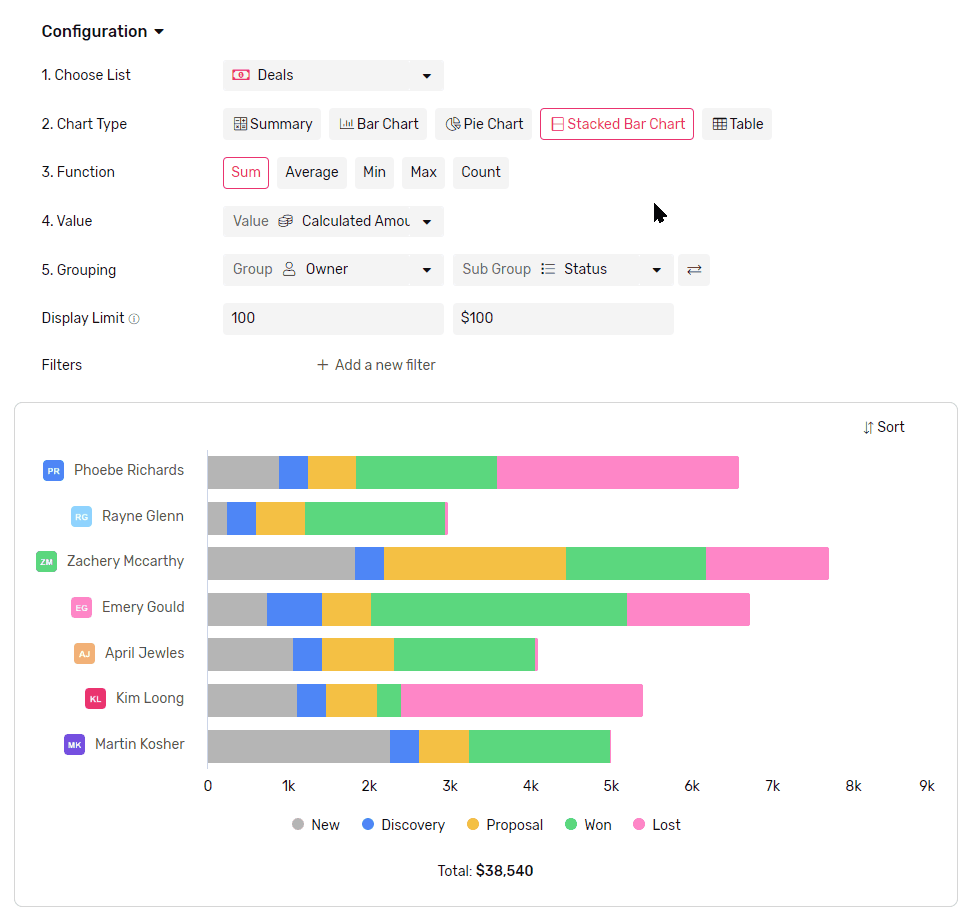Select the Summary chart type
The width and height of the screenshot is (960, 914).
pyautogui.click(x=272, y=124)
